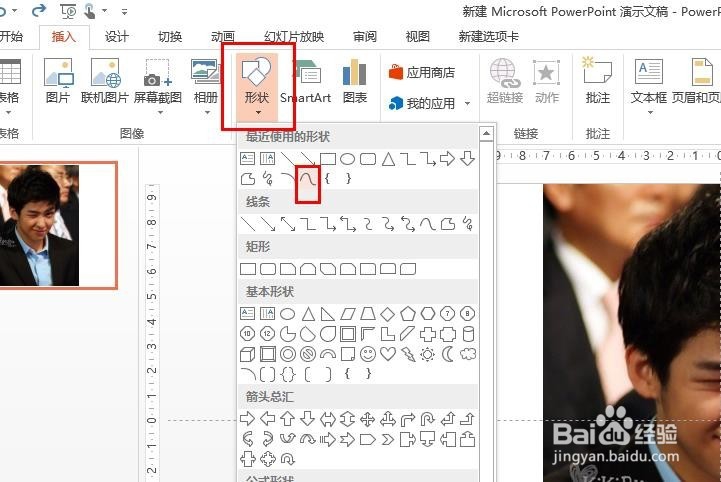721x482 pixels.
Task: Select the scribble tool in 线条 section
Action: (468, 224)
